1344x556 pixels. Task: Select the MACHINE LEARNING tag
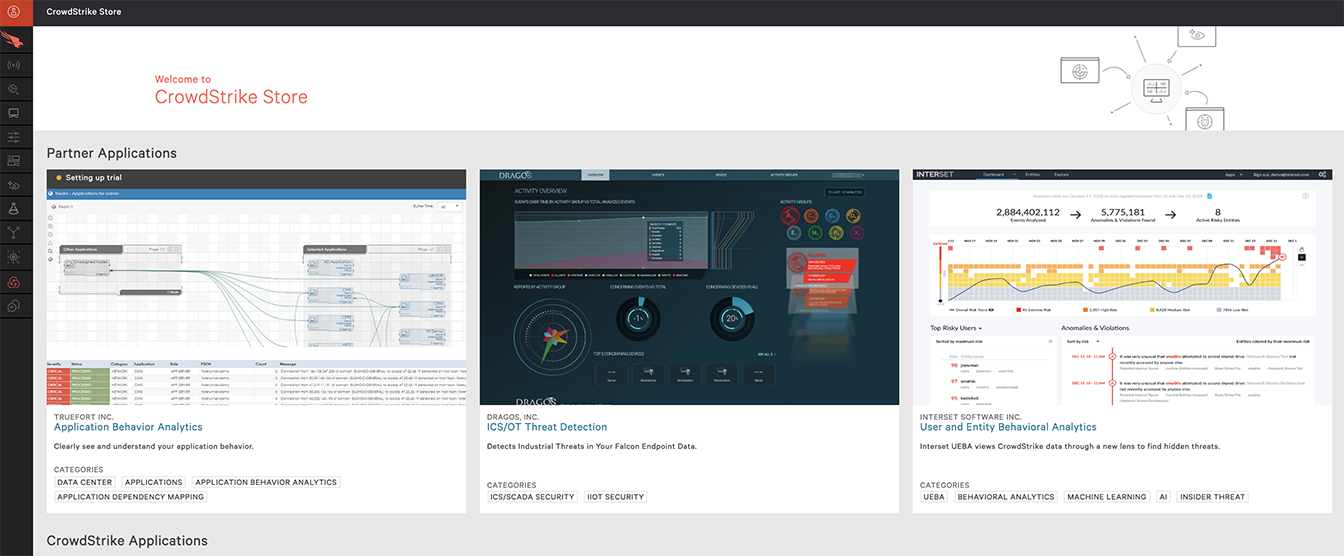1107,497
